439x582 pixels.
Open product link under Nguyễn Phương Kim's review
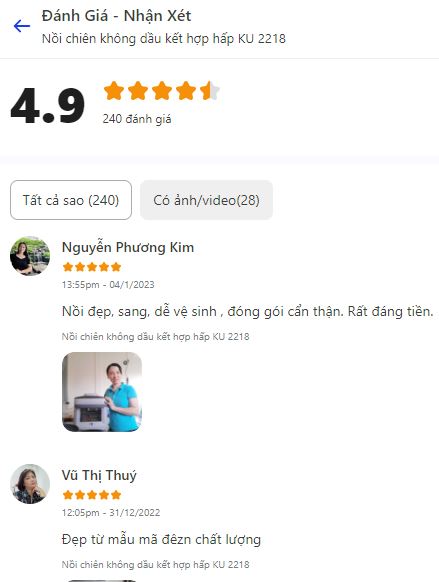[155, 337]
